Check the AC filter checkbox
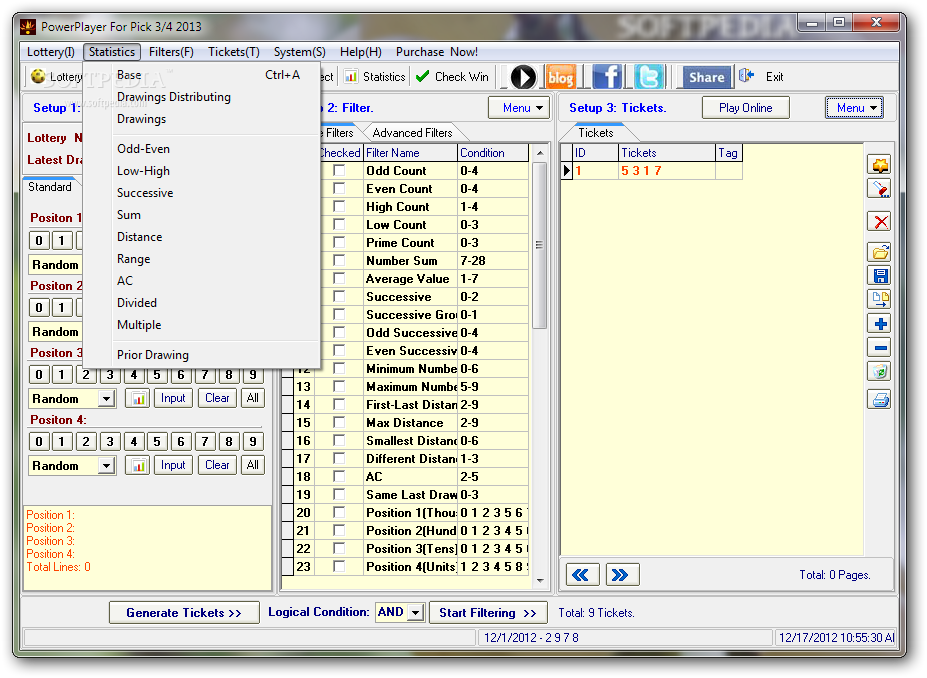The width and height of the screenshot is (927, 678). [x=339, y=476]
